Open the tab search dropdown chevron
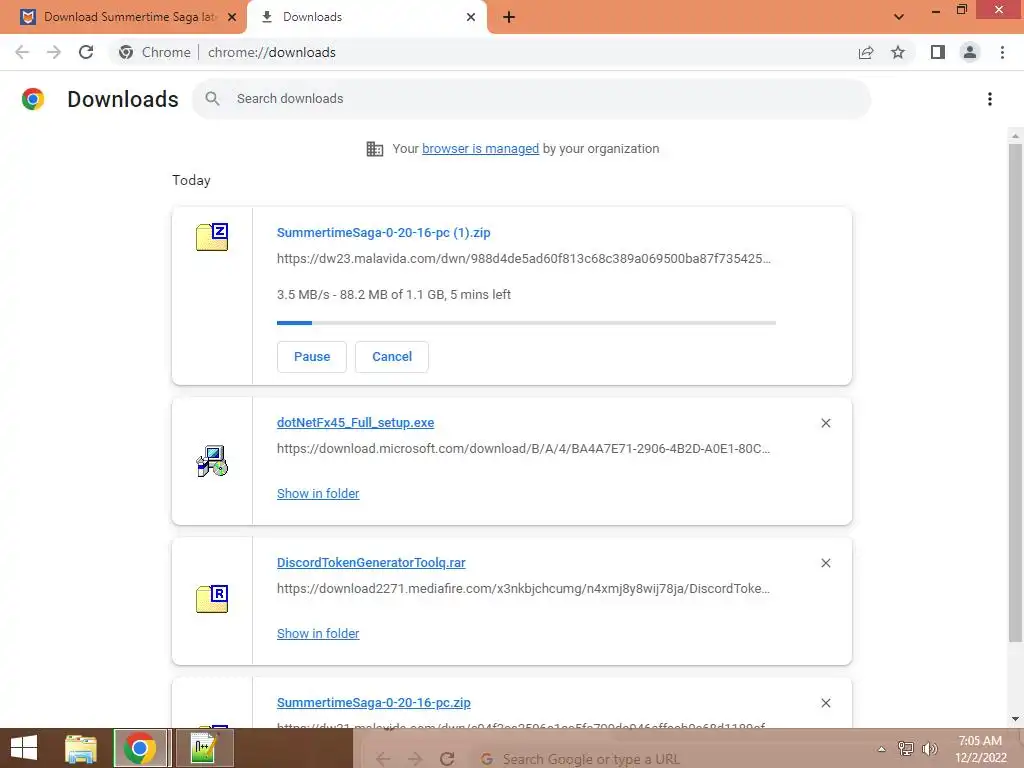Image resolution: width=1024 pixels, height=768 pixels. [899, 17]
